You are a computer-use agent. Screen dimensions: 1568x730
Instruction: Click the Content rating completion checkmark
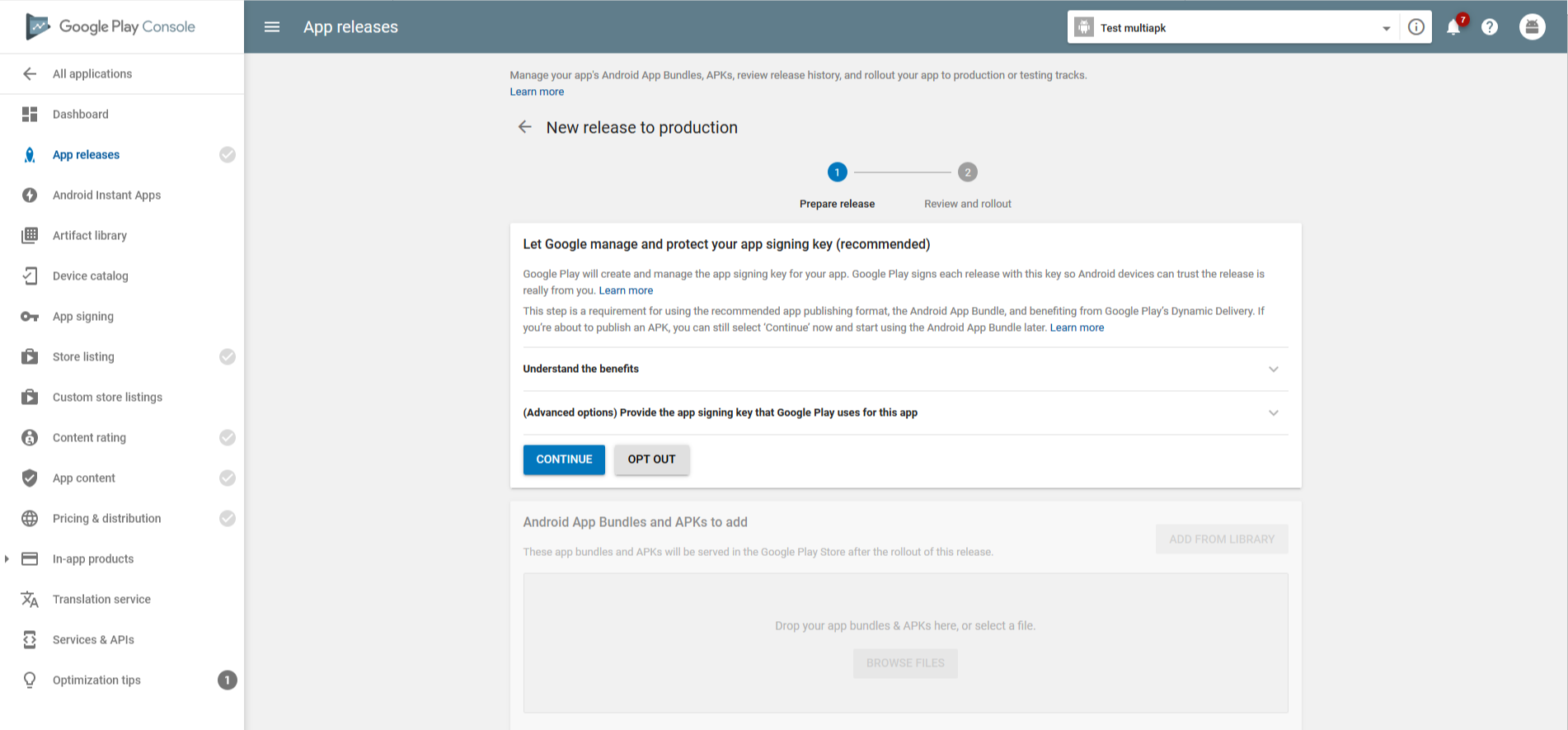click(x=228, y=437)
